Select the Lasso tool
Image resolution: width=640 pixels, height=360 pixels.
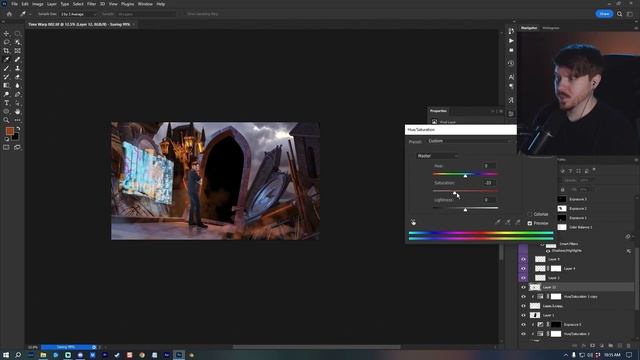pyautogui.click(x=6, y=42)
